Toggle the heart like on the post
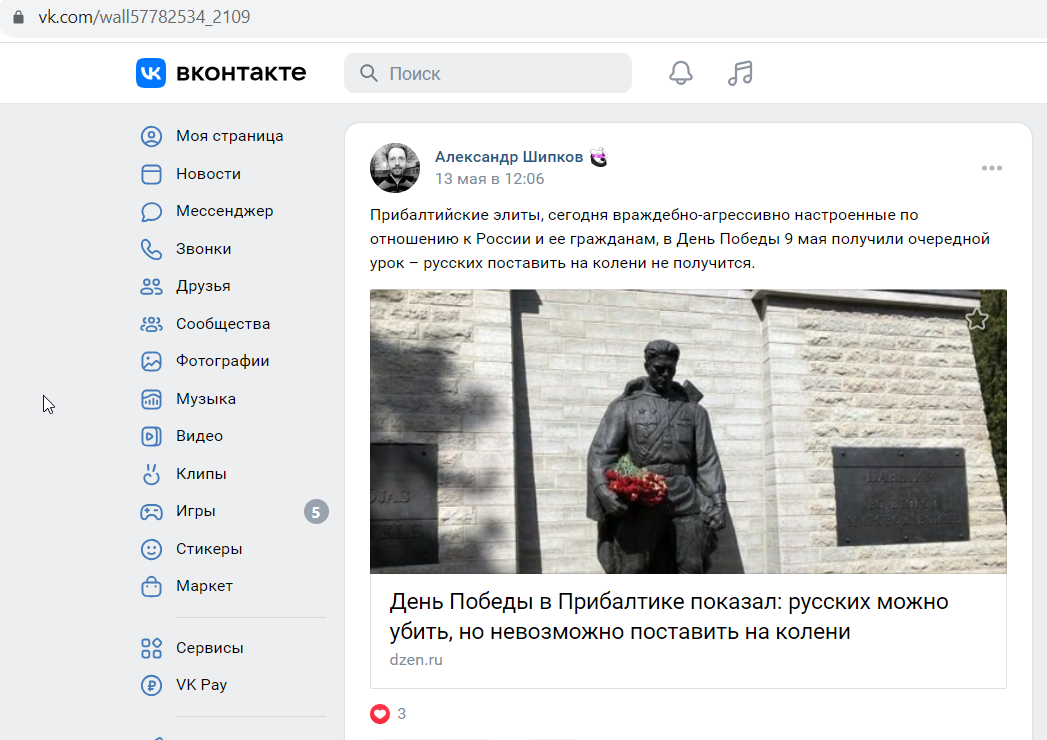This screenshot has width=1047, height=740. [x=380, y=714]
